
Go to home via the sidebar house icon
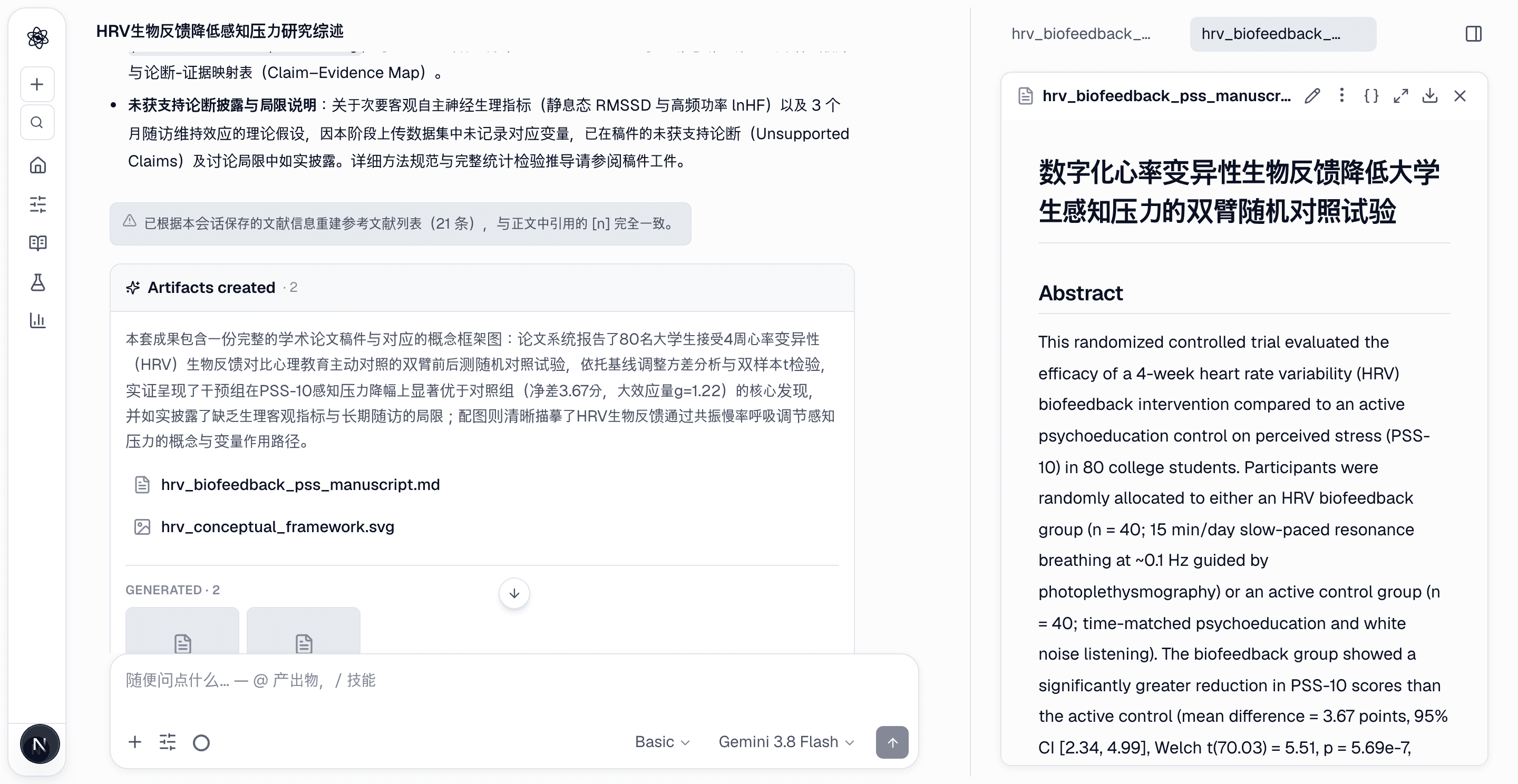(x=38, y=165)
